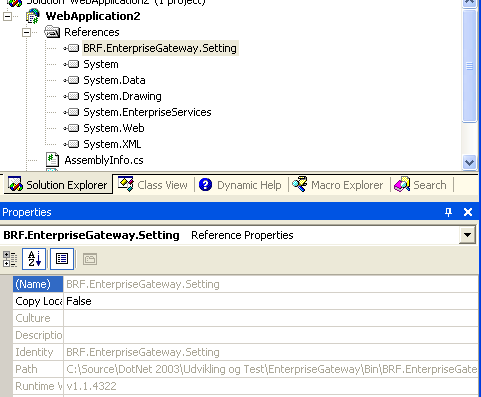Select the Copy Local property label

tap(38, 301)
